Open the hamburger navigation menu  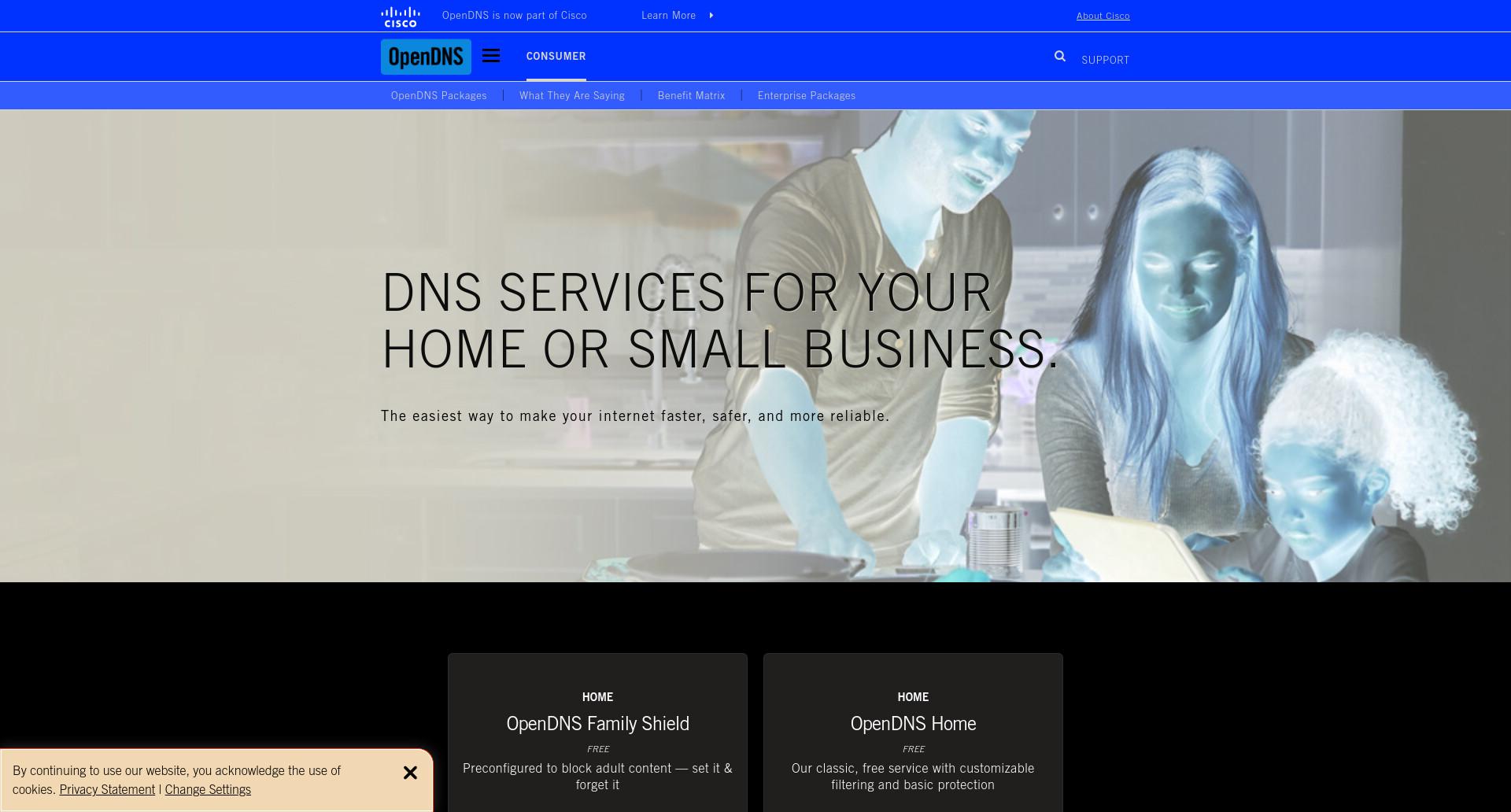[x=491, y=56]
